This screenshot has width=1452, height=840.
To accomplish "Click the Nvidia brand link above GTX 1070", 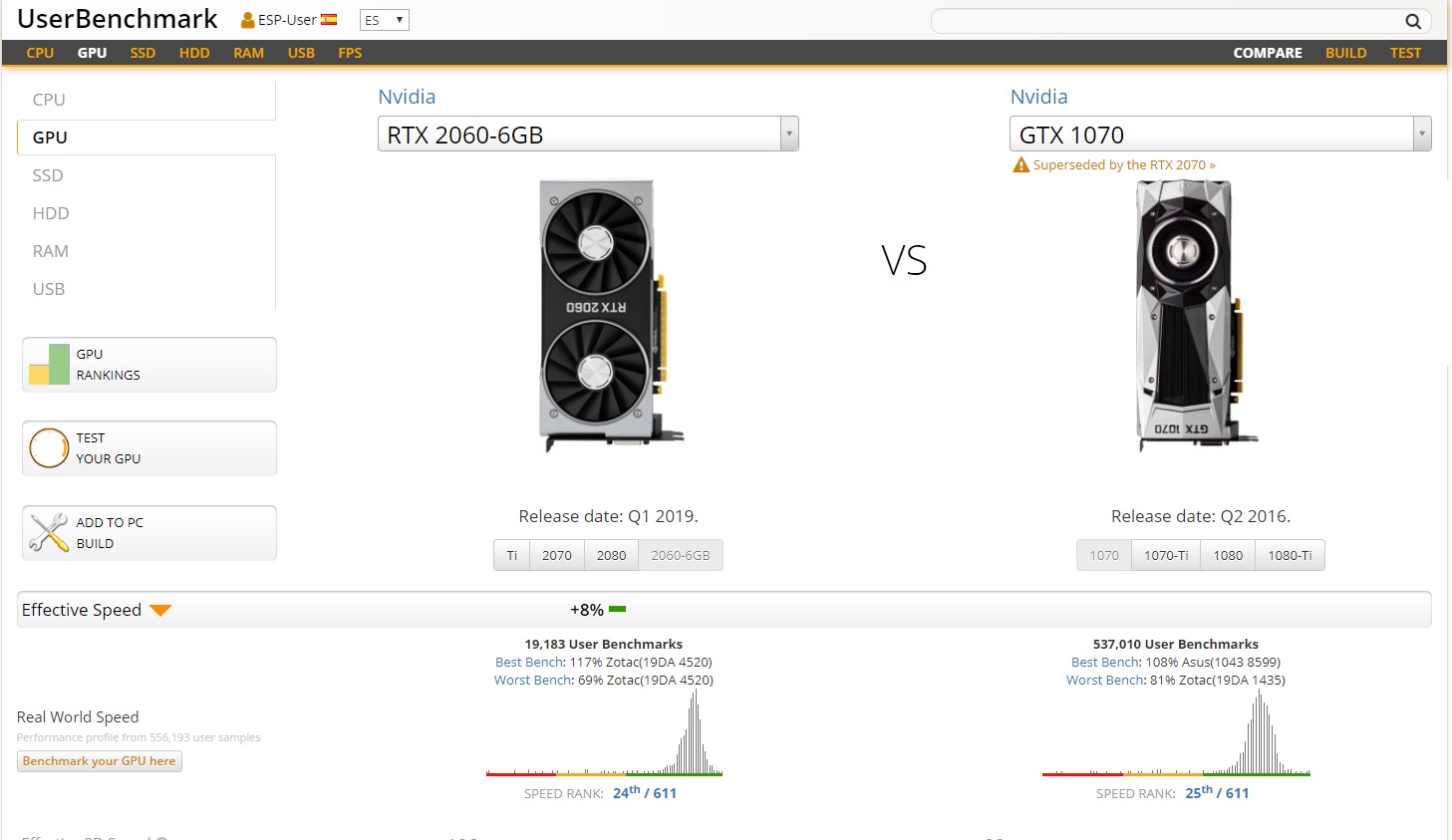I will click(1039, 97).
